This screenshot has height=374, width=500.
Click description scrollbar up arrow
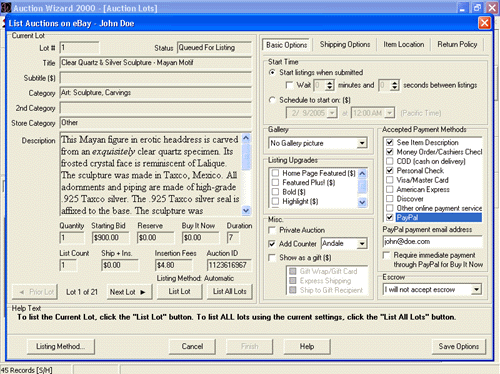click(x=246, y=138)
